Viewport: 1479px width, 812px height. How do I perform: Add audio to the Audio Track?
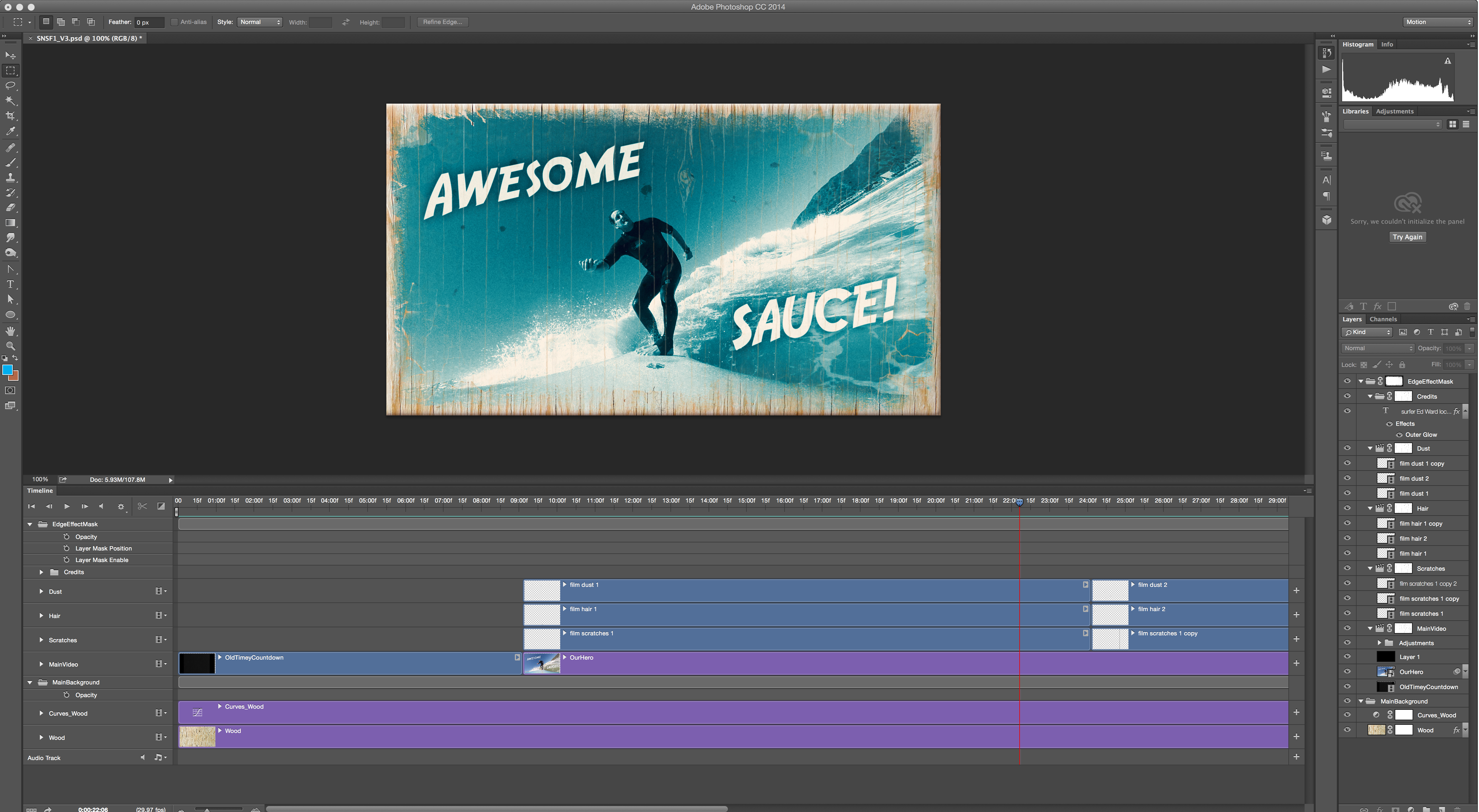pos(1297,757)
